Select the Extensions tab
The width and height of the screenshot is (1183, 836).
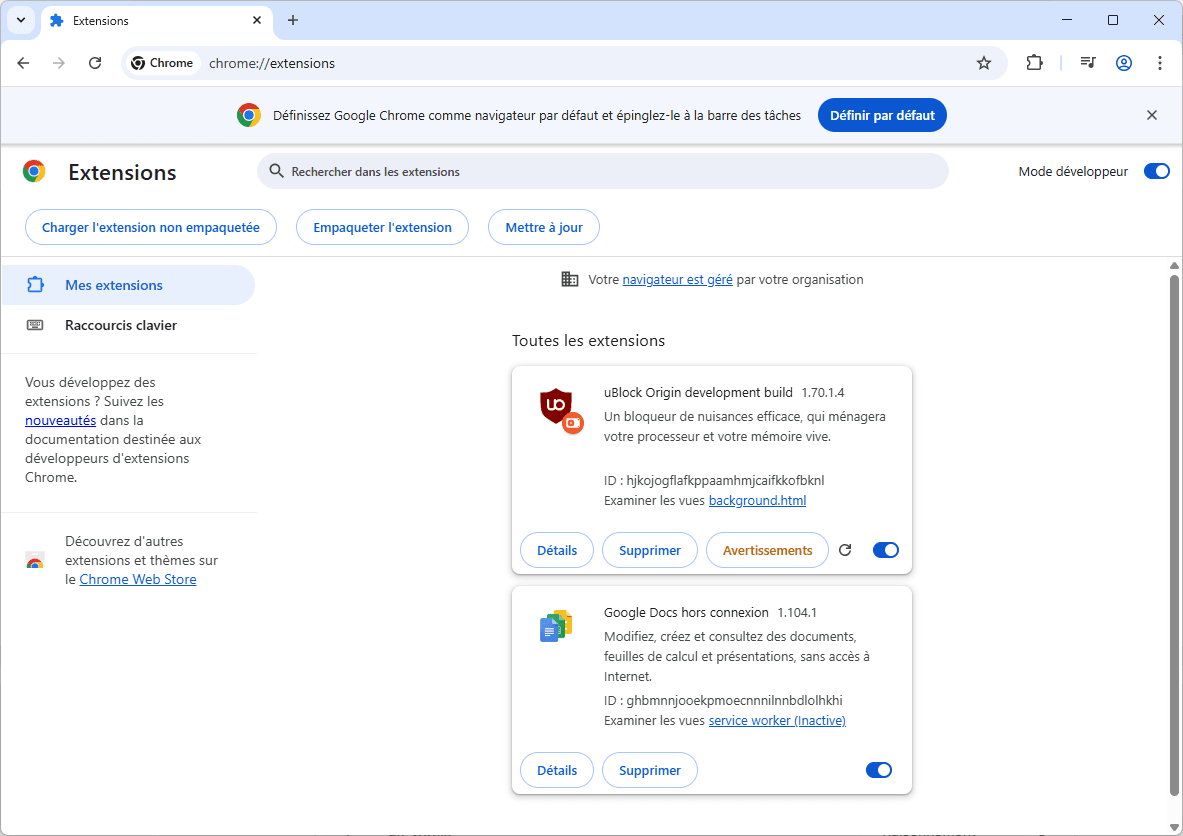point(156,21)
